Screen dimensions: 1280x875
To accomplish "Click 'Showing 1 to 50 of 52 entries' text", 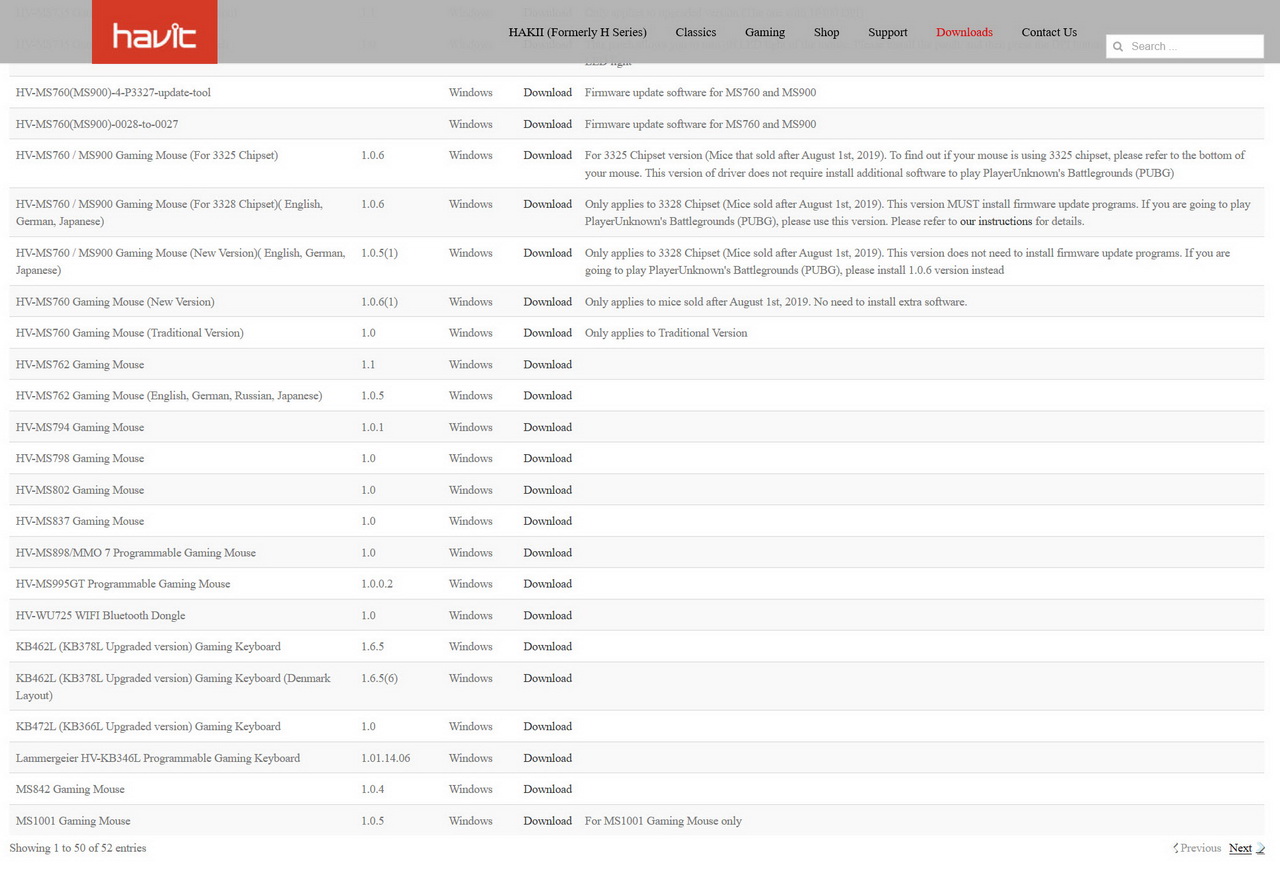I will pos(78,848).
